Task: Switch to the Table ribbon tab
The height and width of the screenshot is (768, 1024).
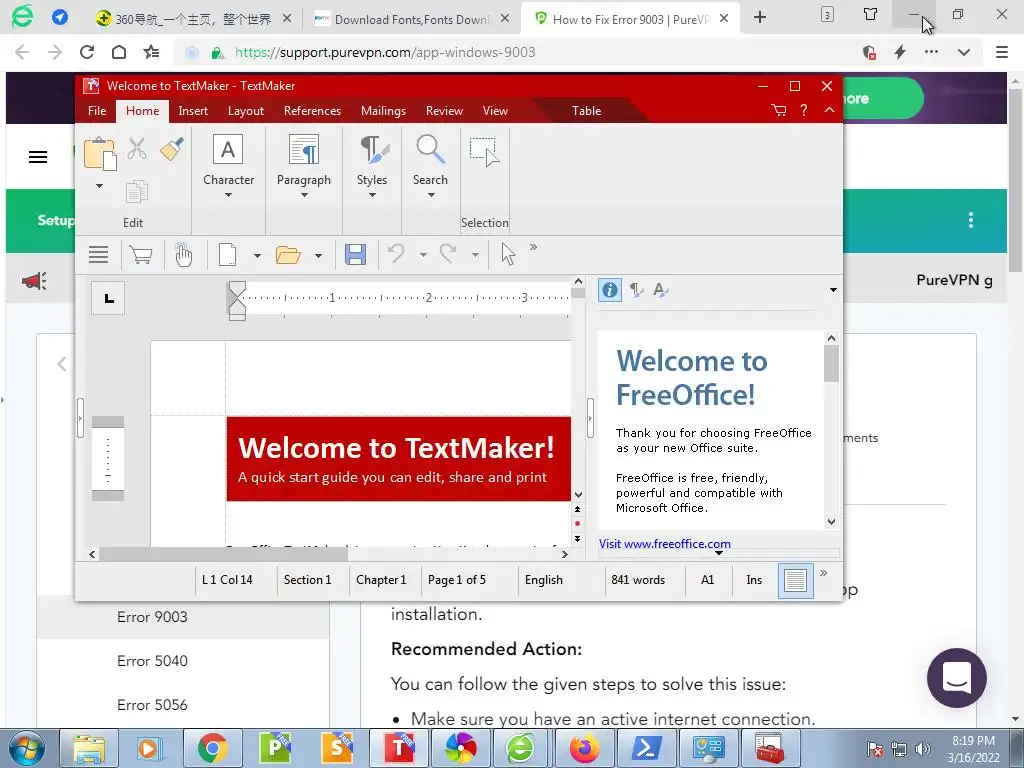Action: (586, 111)
